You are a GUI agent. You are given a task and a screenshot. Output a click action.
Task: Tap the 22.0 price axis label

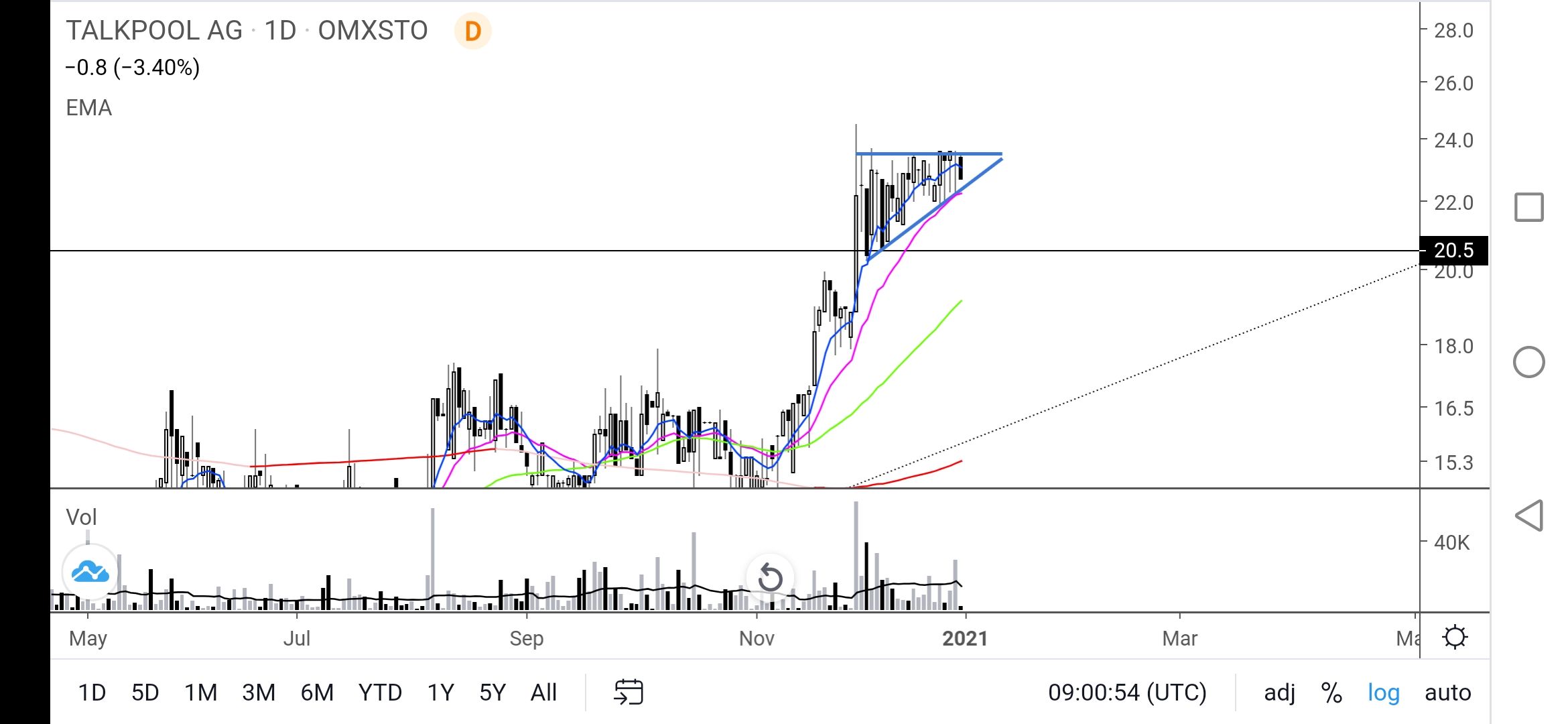click(1453, 202)
